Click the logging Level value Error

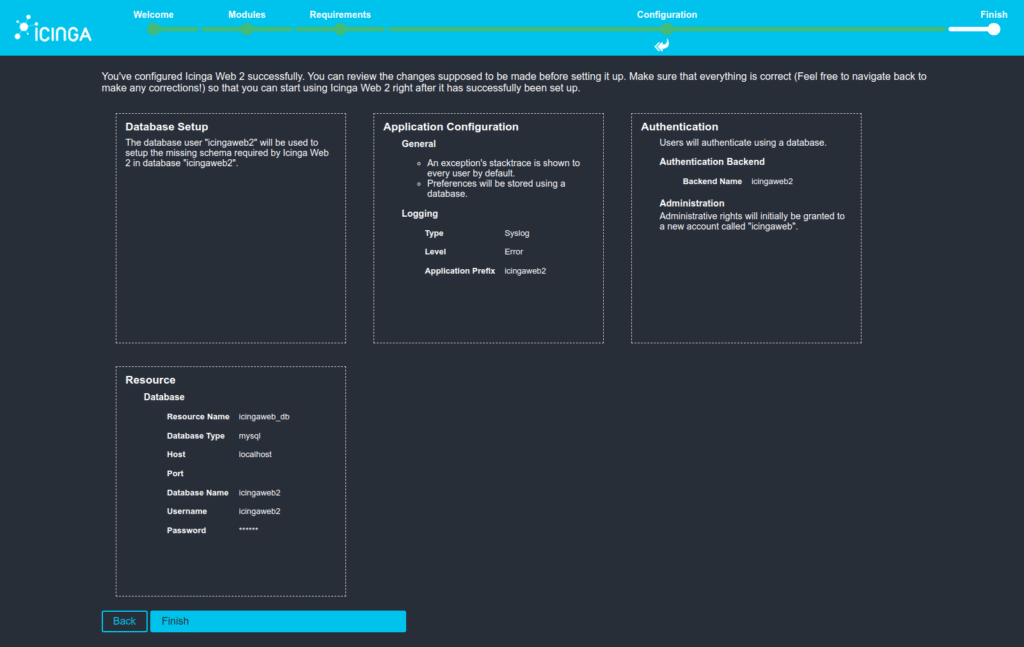pos(513,251)
